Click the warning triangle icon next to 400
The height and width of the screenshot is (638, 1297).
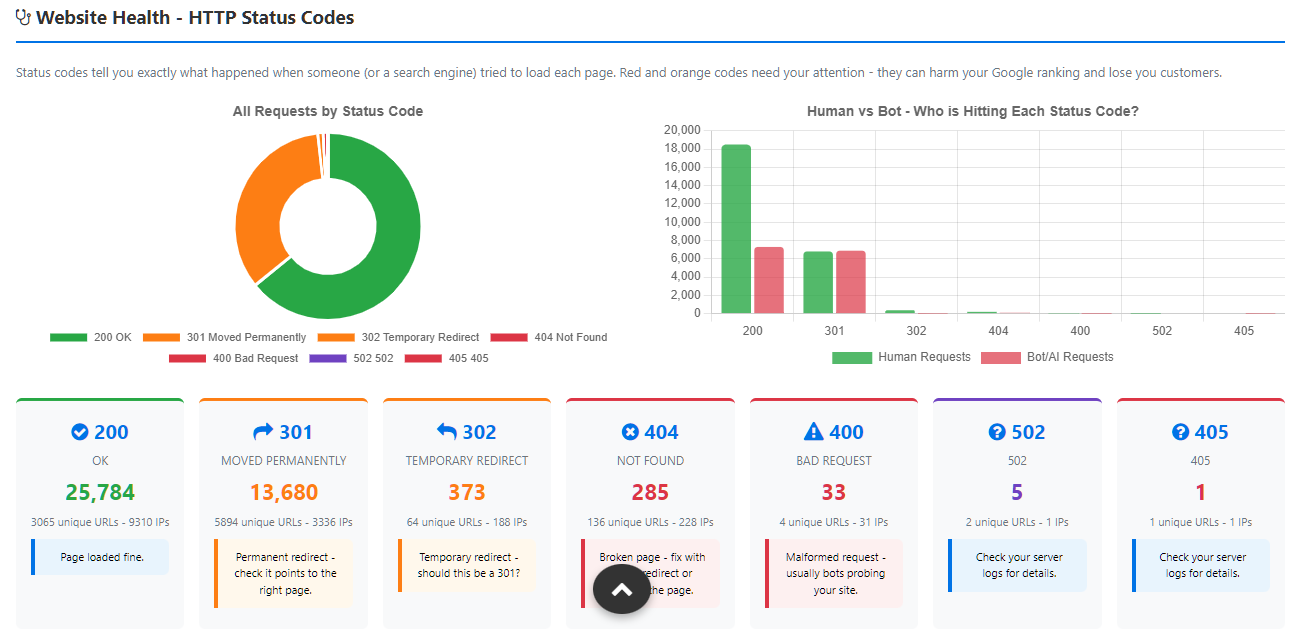click(814, 432)
